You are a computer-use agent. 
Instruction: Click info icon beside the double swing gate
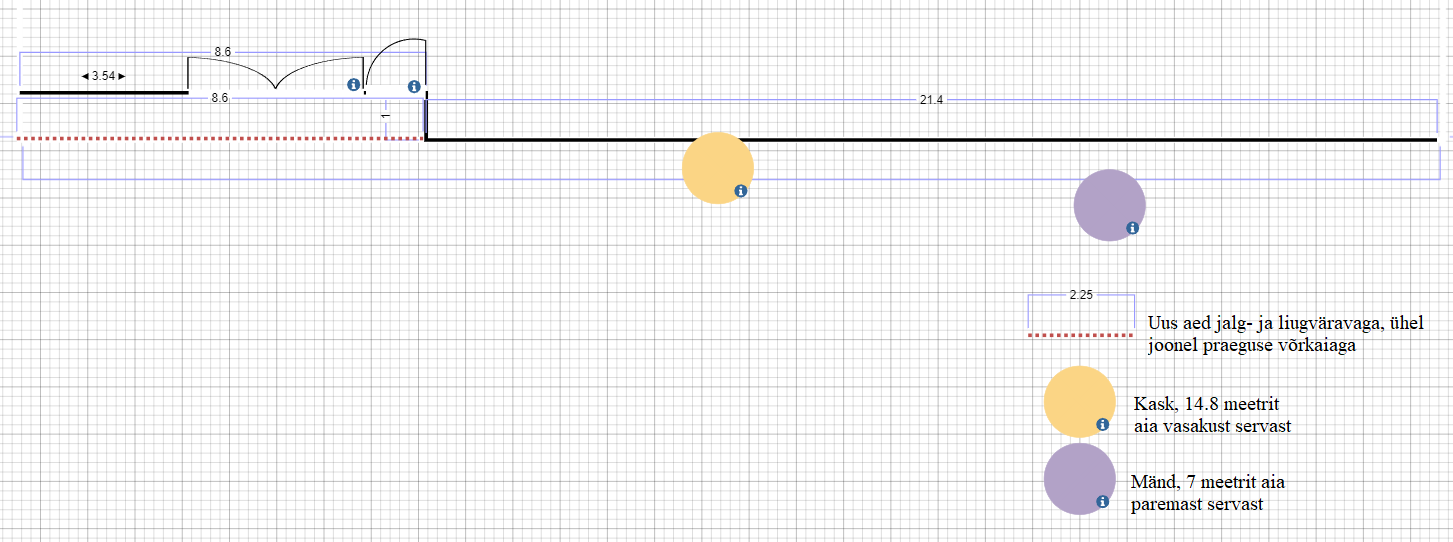click(353, 85)
